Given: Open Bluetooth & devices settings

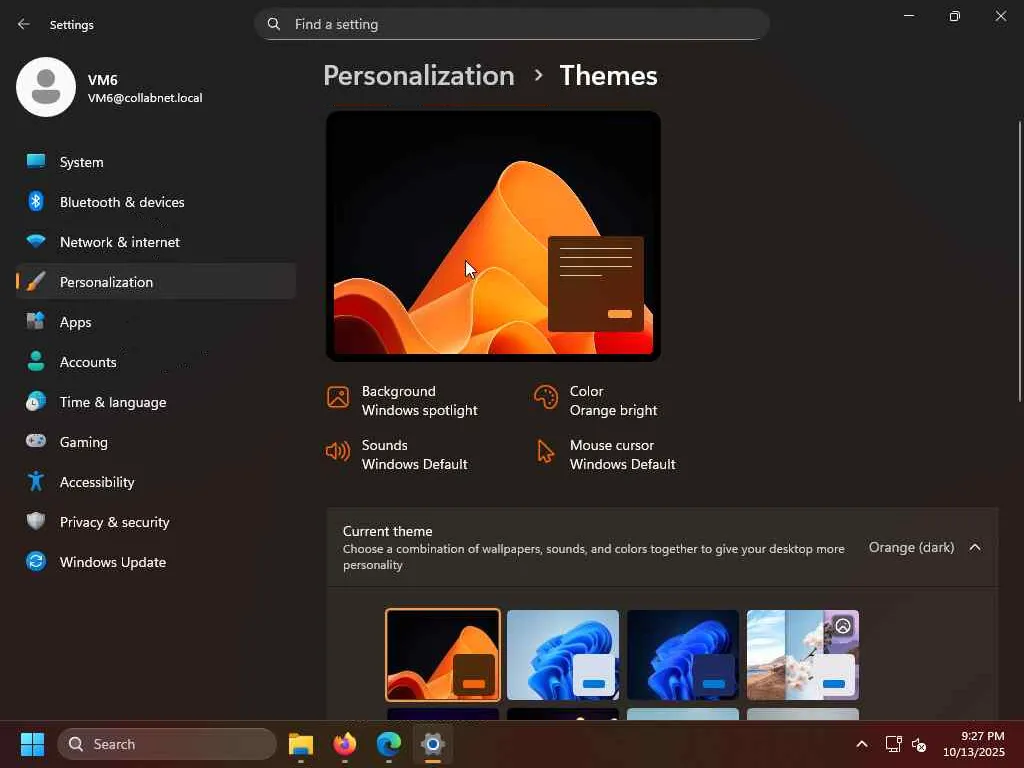Looking at the screenshot, I should [155, 201].
